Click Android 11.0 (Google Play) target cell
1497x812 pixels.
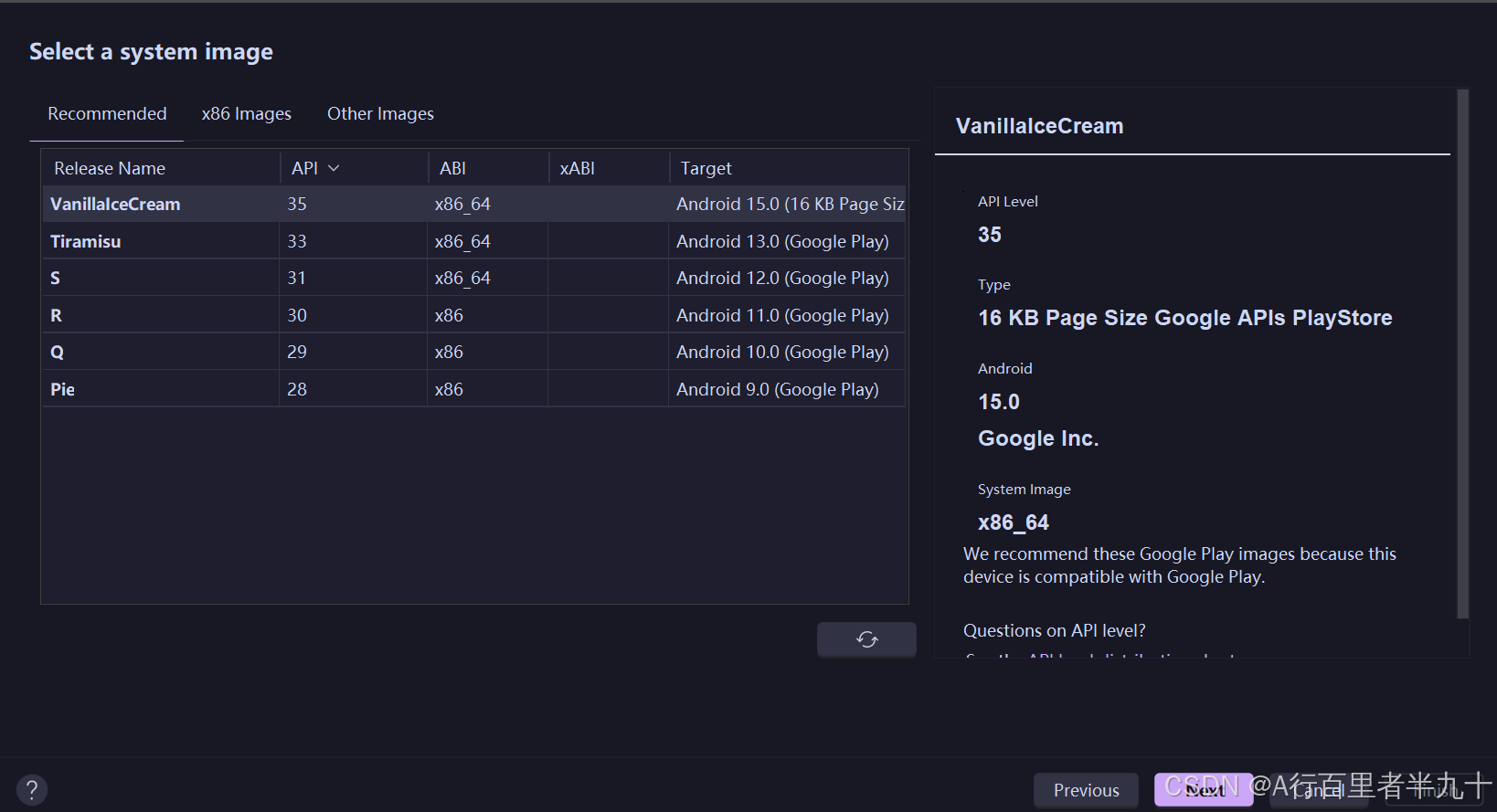(787, 315)
